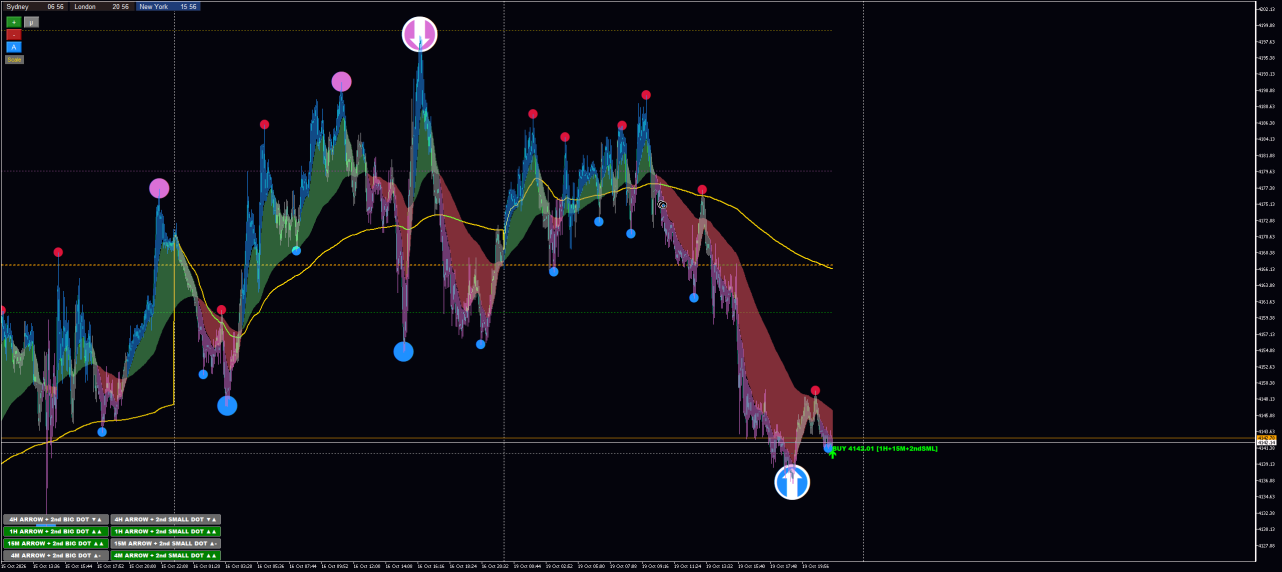Viewport: 1282px width, 572px height.
Task: Click 15M ARROW + 2nd SMALL DOT button
Action: 166,543
